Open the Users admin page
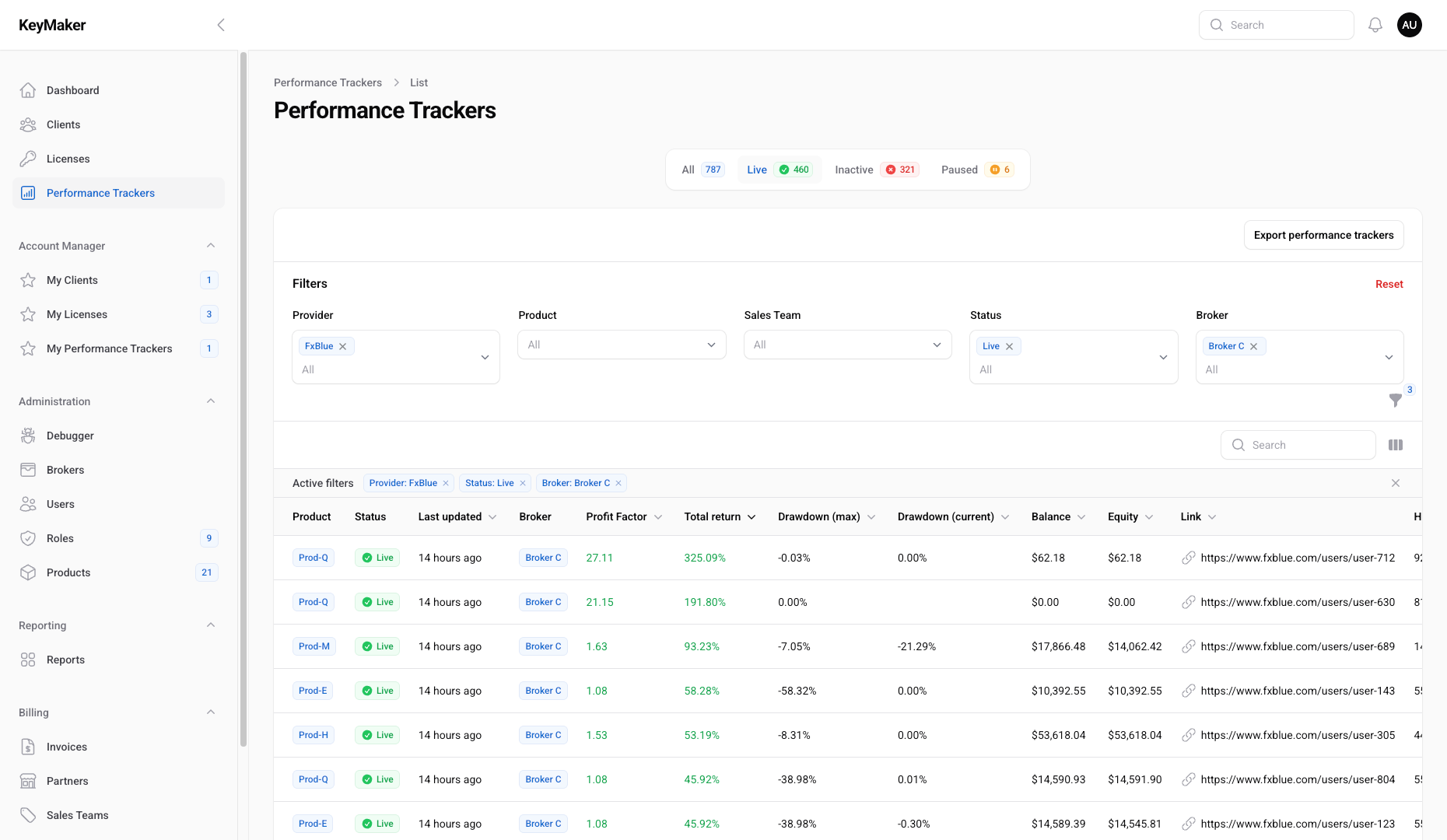 [x=118, y=504]
